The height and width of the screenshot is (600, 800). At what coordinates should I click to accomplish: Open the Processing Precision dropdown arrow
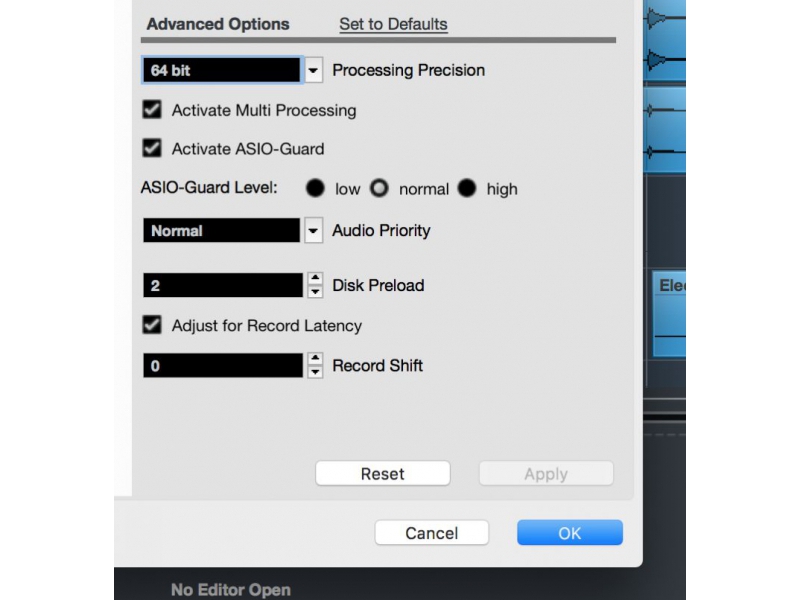point(314,70)
